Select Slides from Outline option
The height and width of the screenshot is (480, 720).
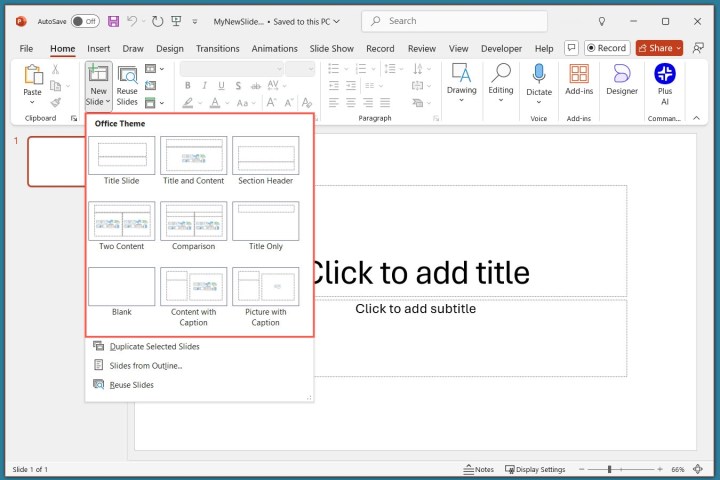145,365
